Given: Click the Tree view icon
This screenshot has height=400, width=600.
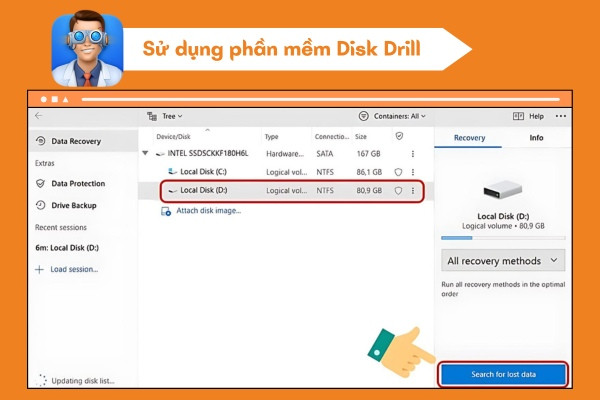Looking at the screenshot, I should tap(152, 116).
